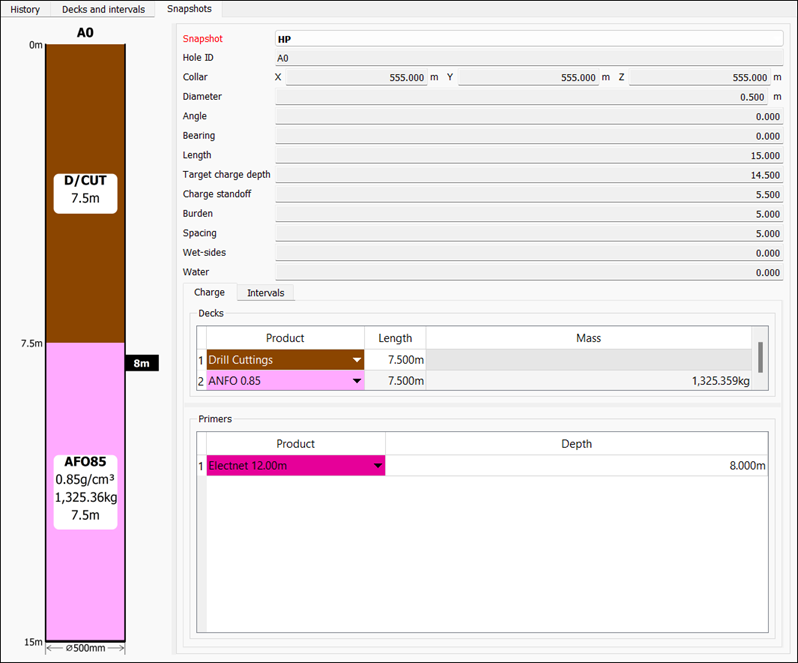Click the ⌀500mm diameter label
The height and width of the screenshot is (663, 798).
(86, 648)
